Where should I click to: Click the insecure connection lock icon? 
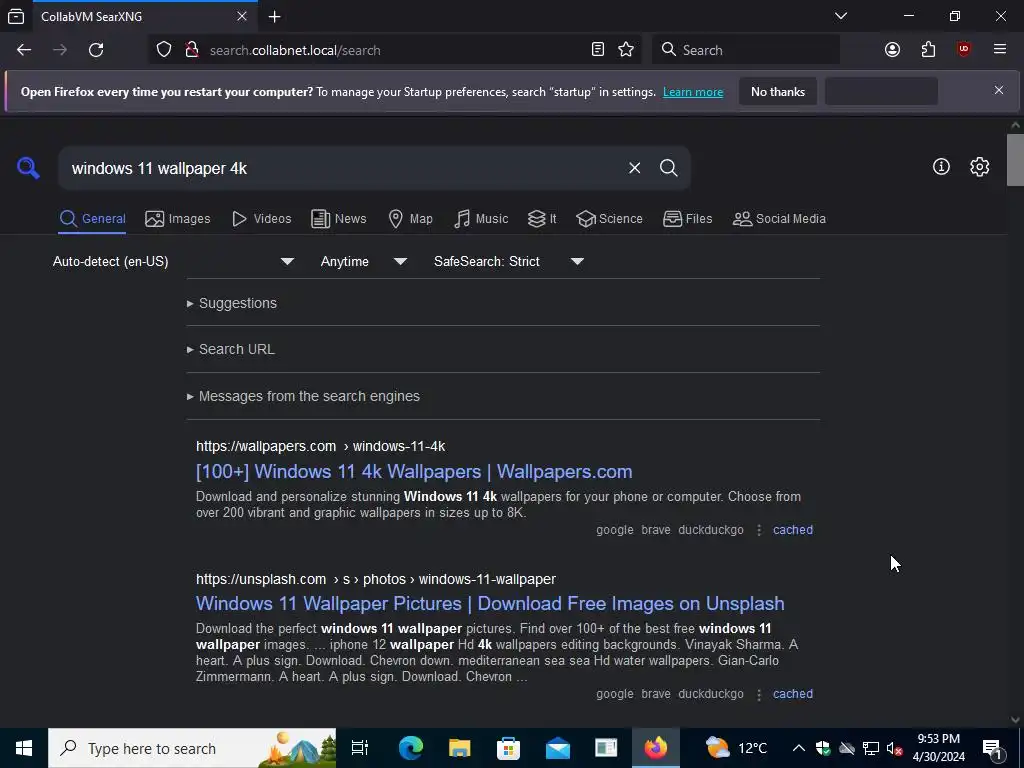pyautogui.click(x=191, y=50)
